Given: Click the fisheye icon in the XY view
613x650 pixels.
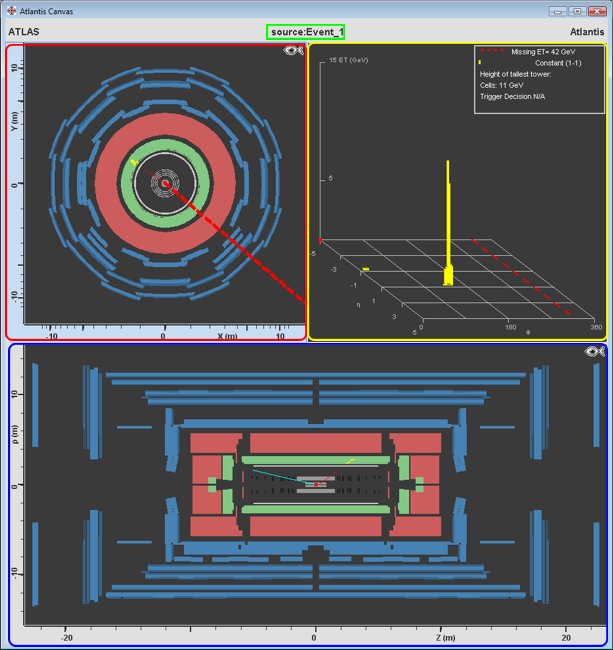Looking at the screenshot, I should (x=293, y=50).
